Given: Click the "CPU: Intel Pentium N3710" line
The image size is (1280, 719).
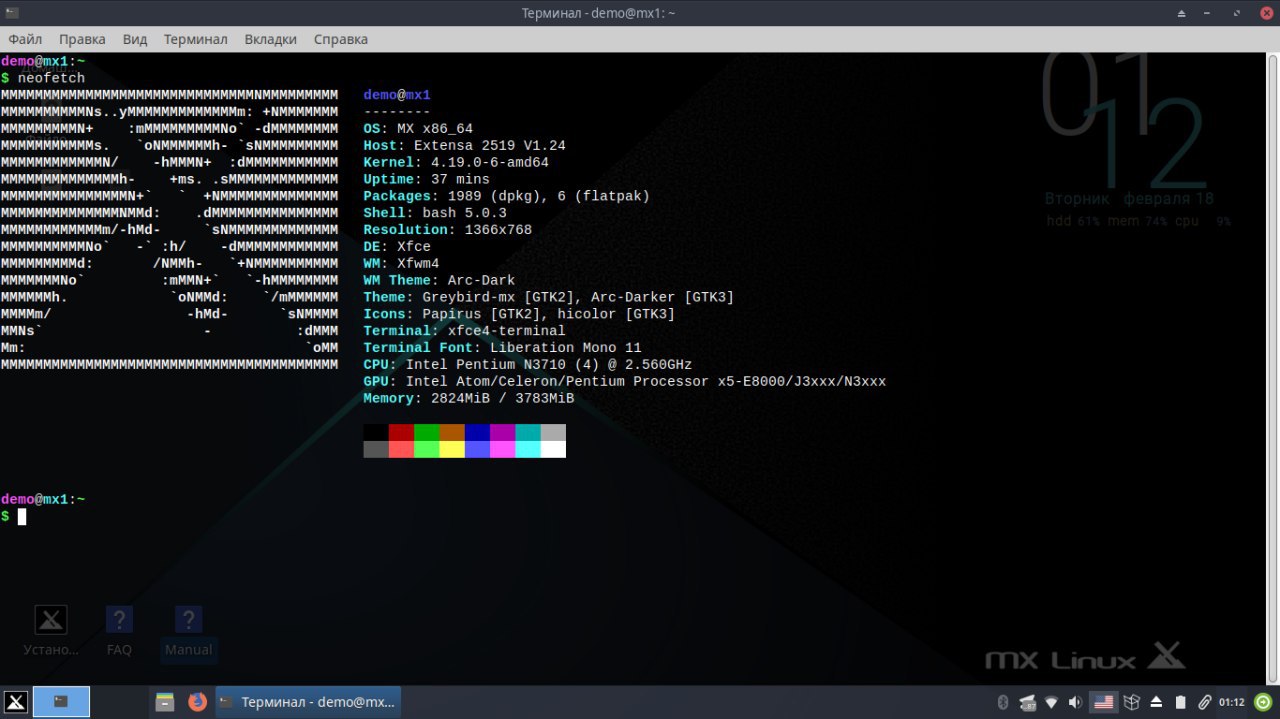Looking at the screenshot, I should [x=528, y=365].
